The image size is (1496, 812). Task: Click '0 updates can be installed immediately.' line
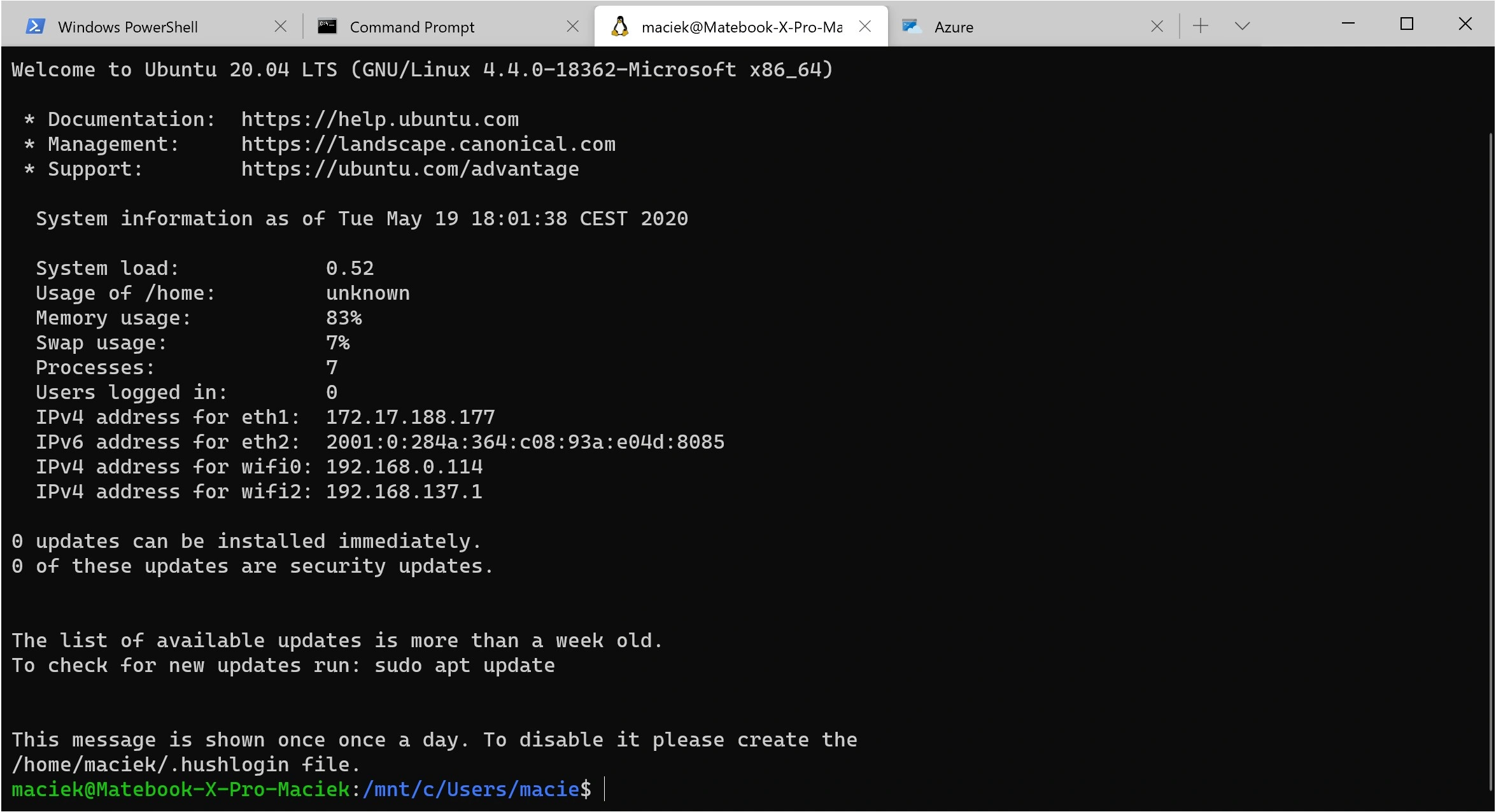pyautogui.click(x=246, y=542)
